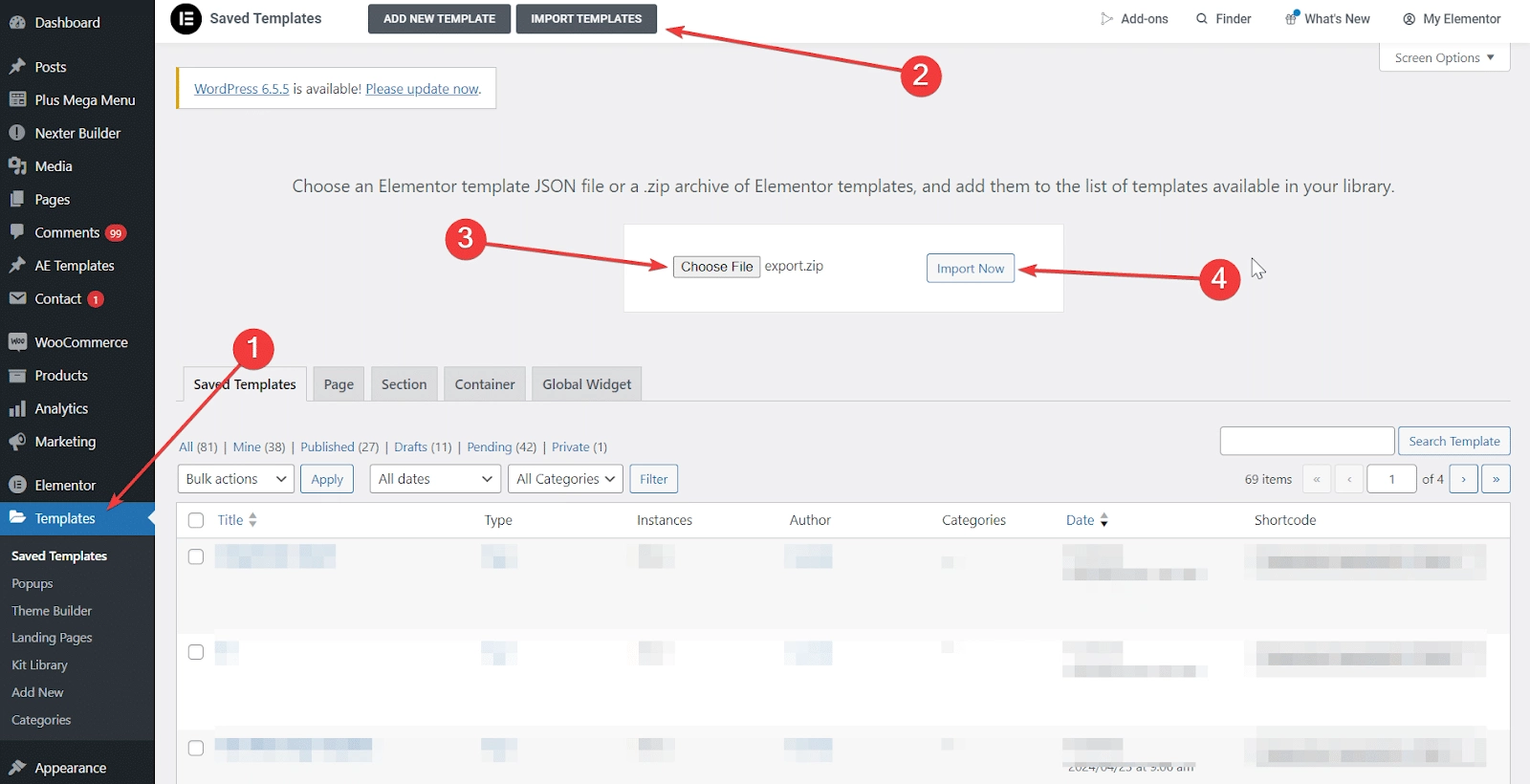Check the third template row checkbox
The width and height of the screenshot is (1530, 784).
(x=196, y=748)
